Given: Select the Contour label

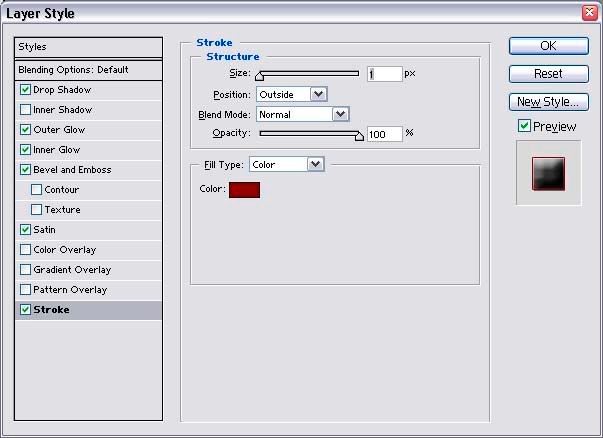Looking at the screenshot, I should (x=62, y=190).
